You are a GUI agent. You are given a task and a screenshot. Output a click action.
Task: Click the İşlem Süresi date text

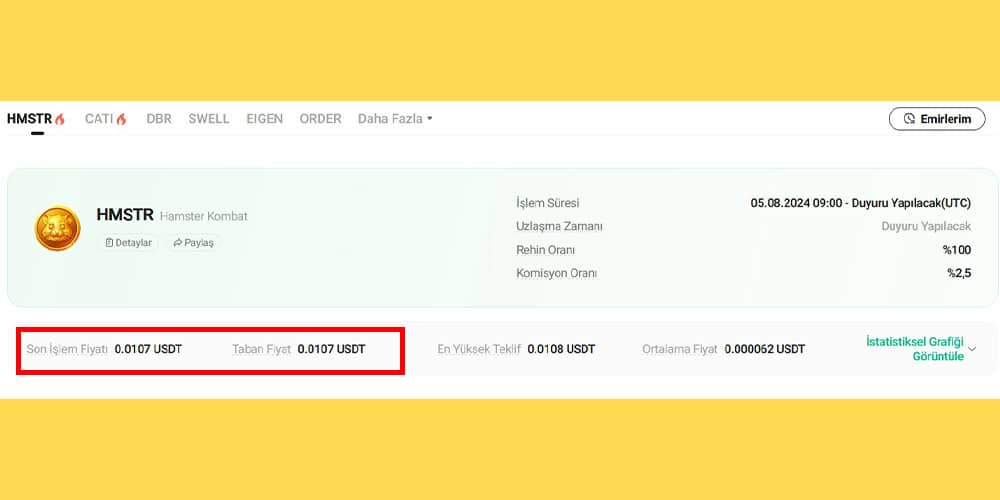[860, 203]
